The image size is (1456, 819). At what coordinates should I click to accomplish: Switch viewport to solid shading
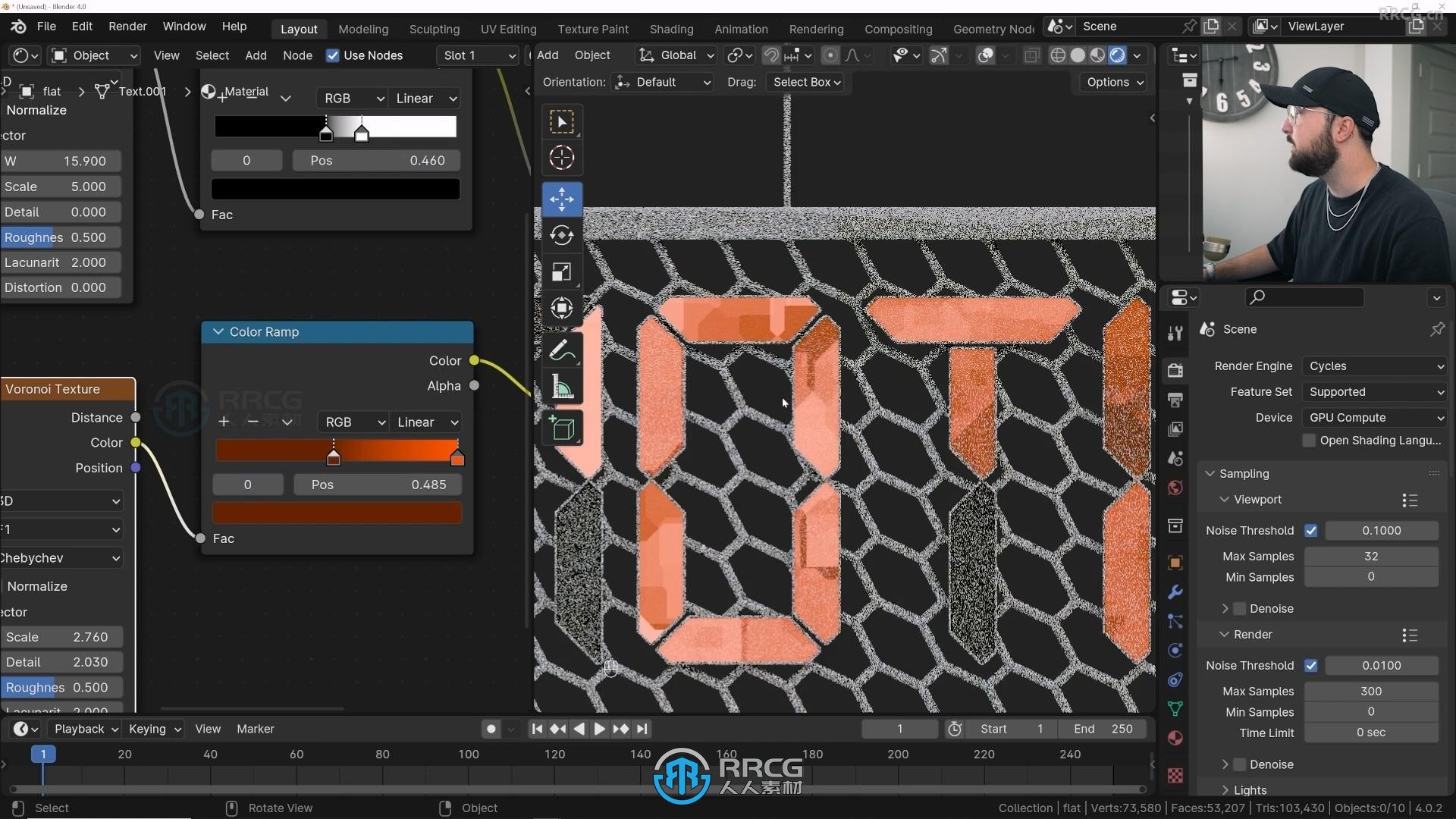(1078, 55)
